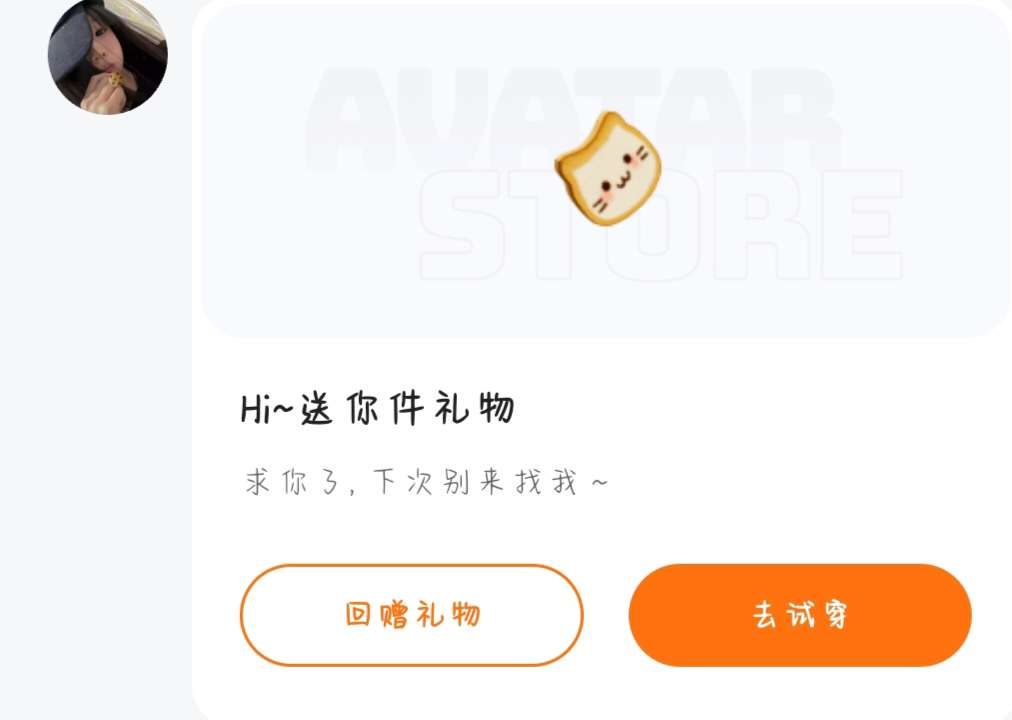
Task: Click the 回赠礼物 outlined button
Action: (412, 615)
